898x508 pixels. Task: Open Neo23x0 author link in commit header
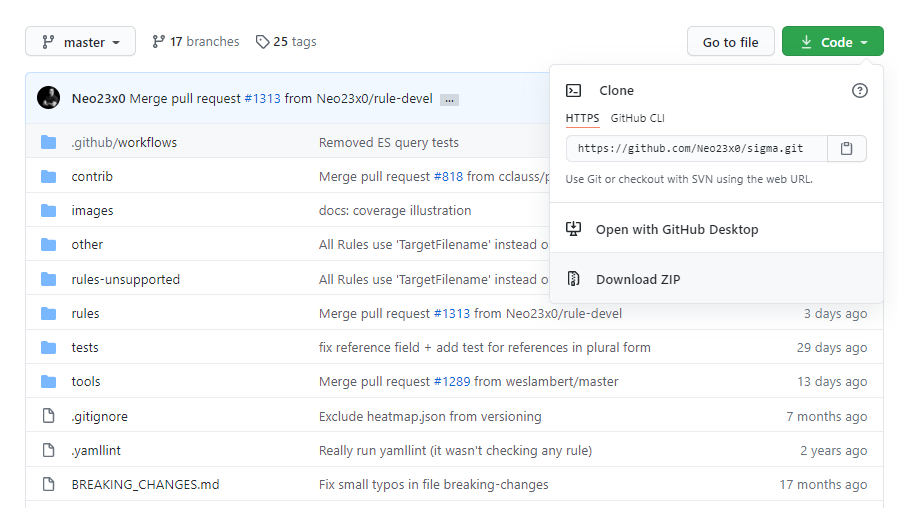click(99, 99)
